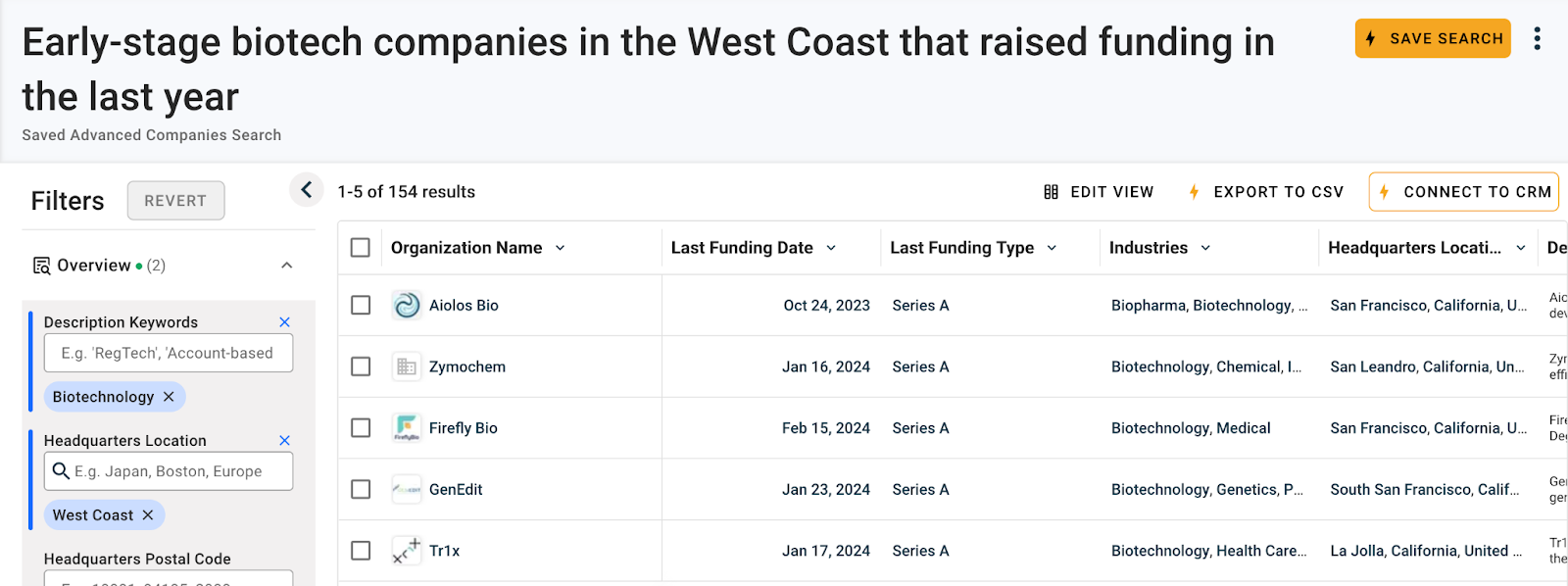The image size is (1568, 586).
Task: Select the checkbox for GenEdit row
Action: tap(360, 489)
